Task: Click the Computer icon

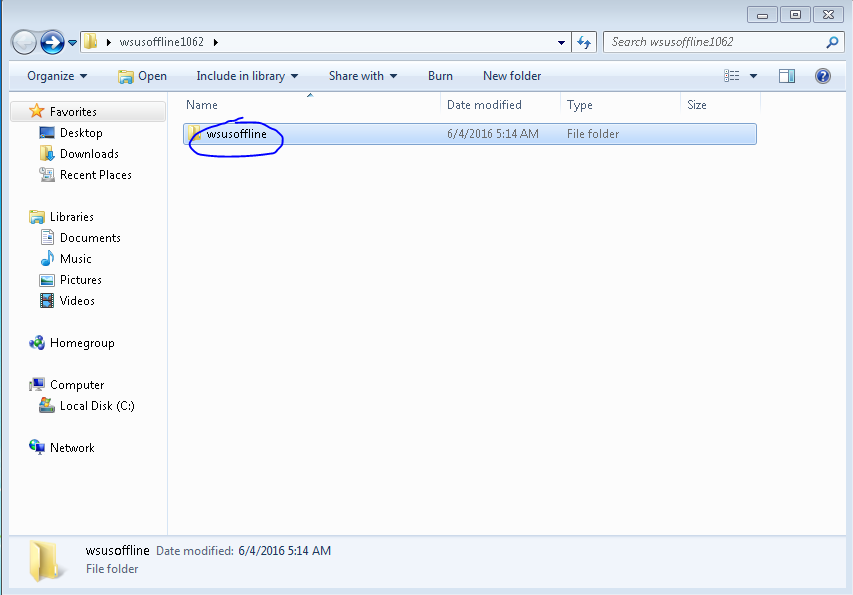Action: click(36, 385)
